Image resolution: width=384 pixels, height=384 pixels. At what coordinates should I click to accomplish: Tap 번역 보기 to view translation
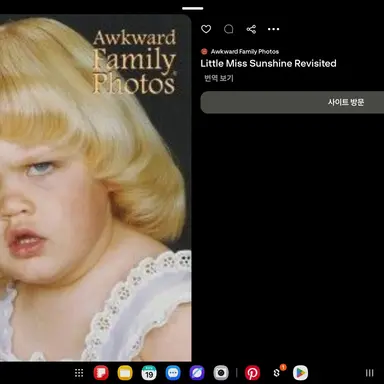coord(219,78)
